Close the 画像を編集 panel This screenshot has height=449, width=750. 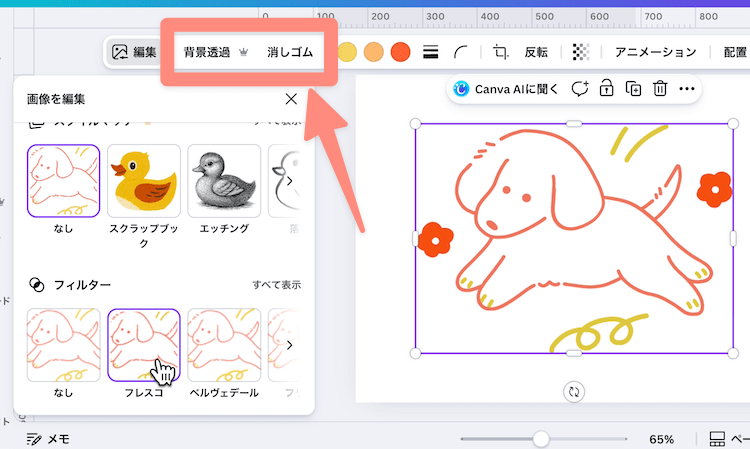(x=291, y=99)
